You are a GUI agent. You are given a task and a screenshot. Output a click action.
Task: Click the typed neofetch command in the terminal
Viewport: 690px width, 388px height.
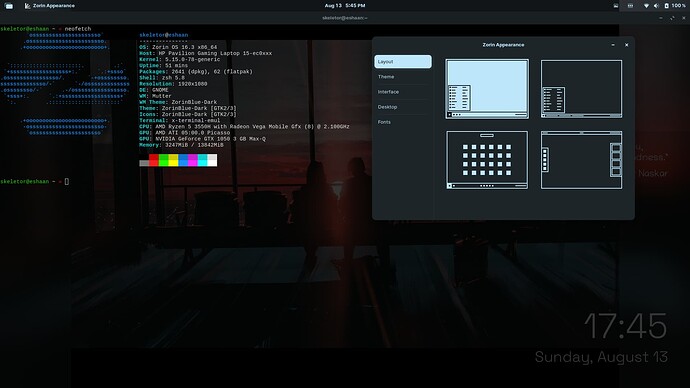78,29
